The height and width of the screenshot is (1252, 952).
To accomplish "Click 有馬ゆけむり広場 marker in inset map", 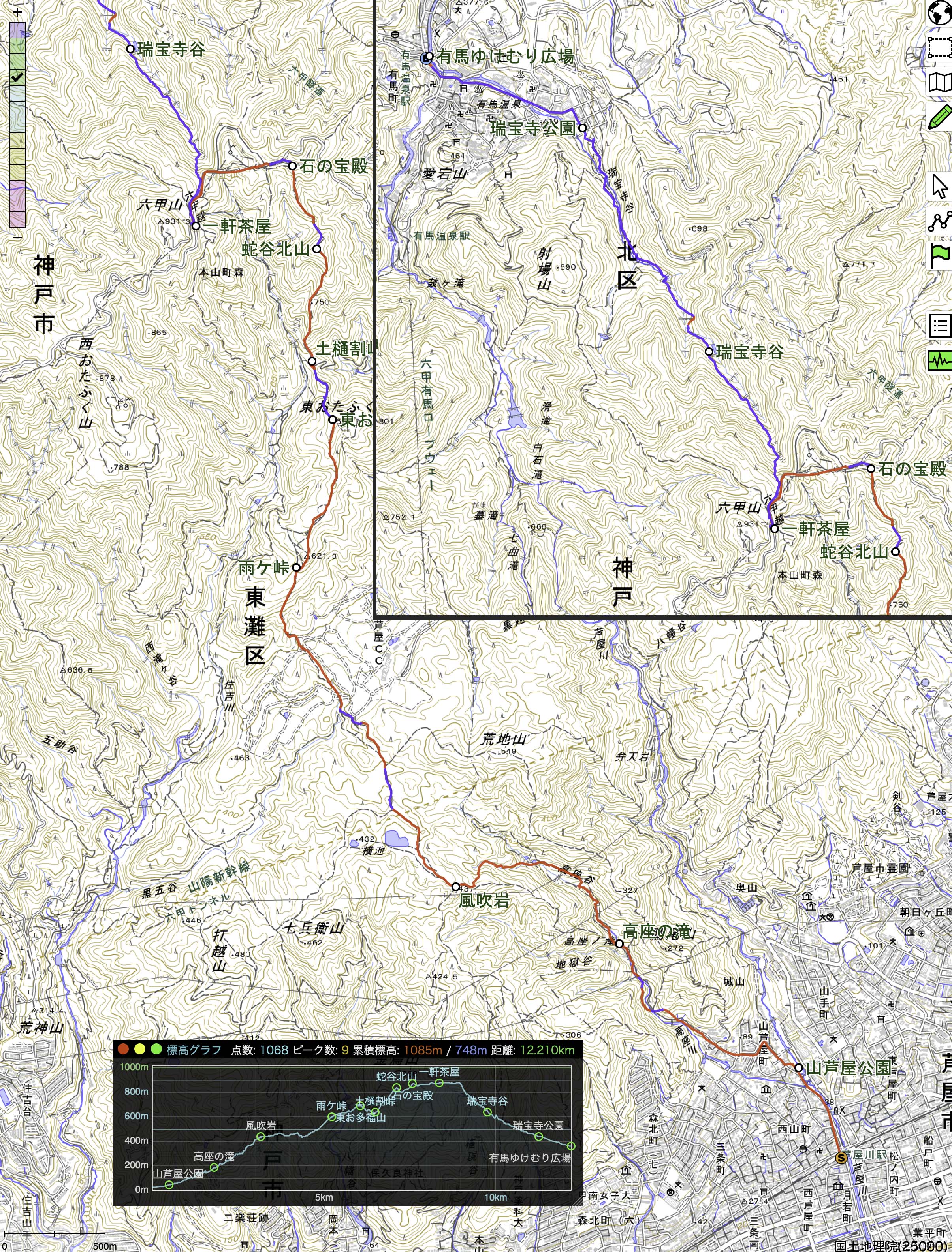I will coord(429,57).
